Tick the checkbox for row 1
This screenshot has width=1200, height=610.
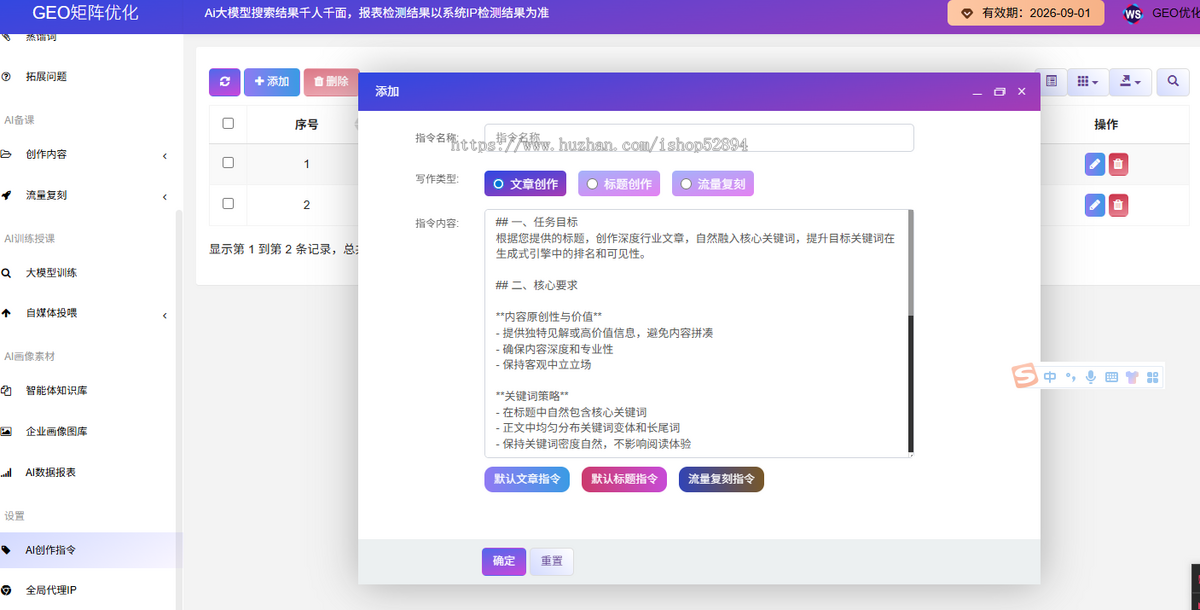[228, 162]
